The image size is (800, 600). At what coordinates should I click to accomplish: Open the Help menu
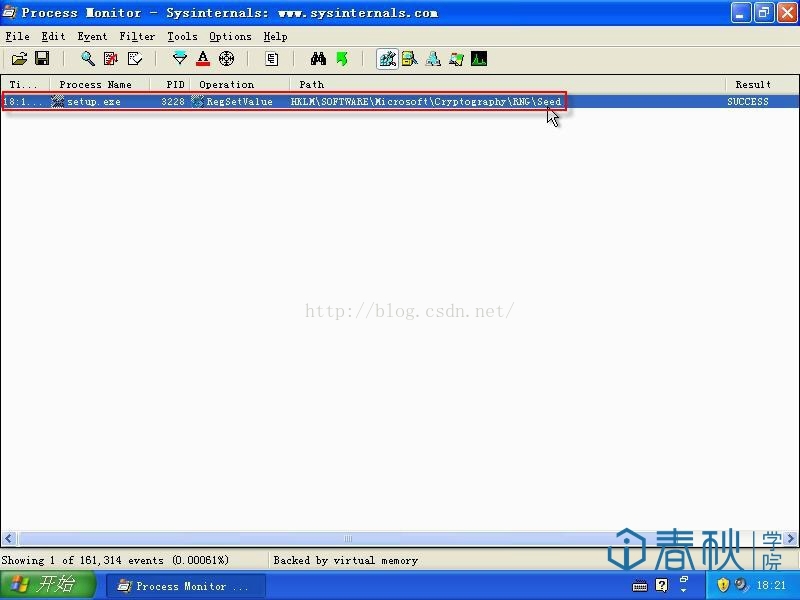(x=276, y=36)
